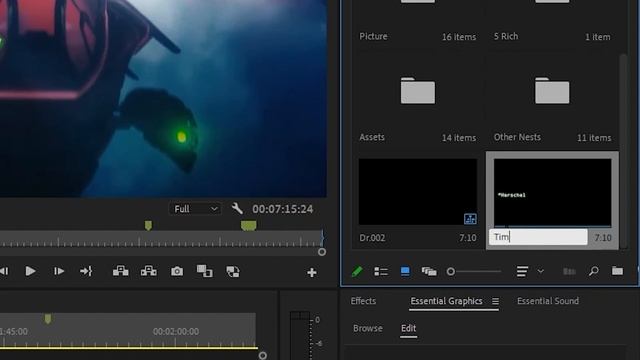Viewport: 640px width, 360px height.
Task: Click the 11 items count label
Action: tap(594, 138)
